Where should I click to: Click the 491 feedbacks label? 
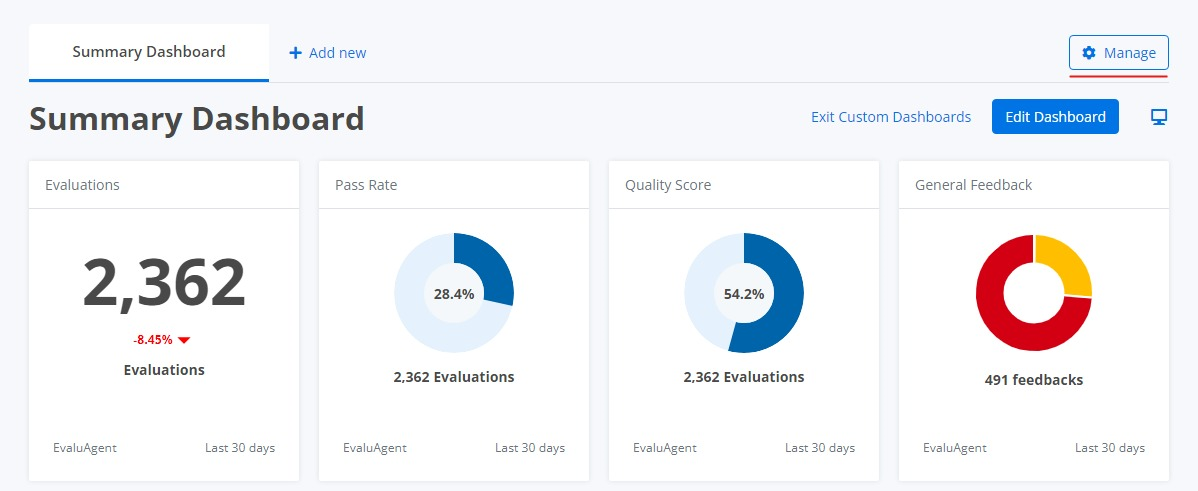[x=1034, y=380]
